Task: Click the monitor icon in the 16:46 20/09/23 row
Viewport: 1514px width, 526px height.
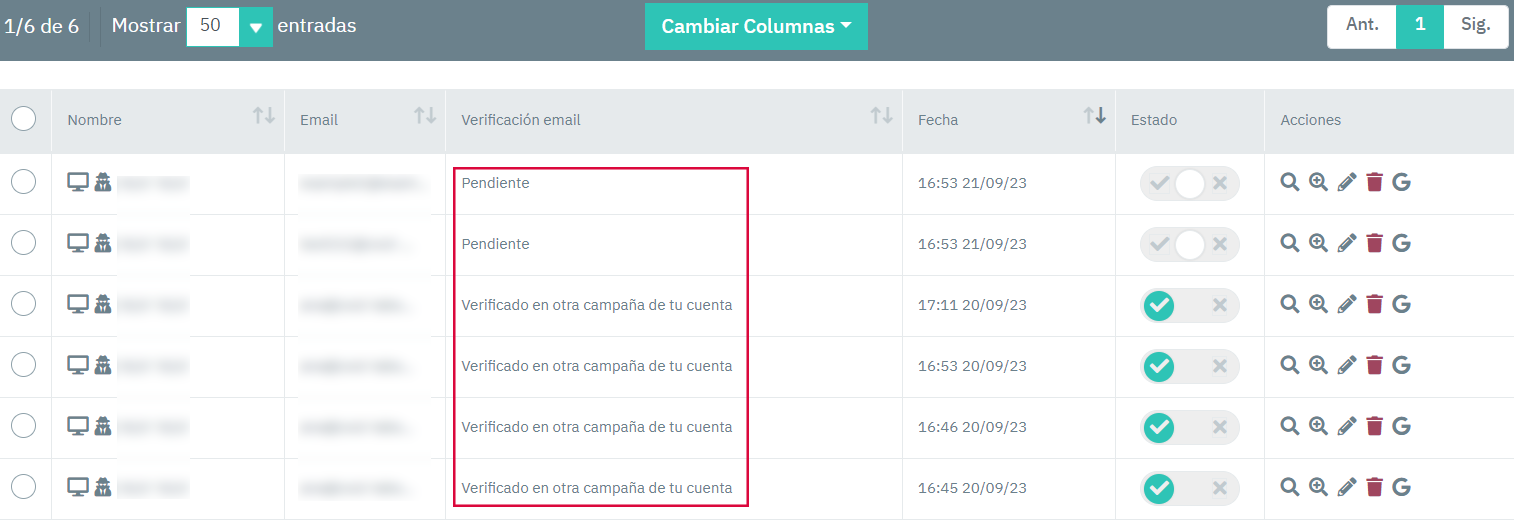Action: coord(78,426)
